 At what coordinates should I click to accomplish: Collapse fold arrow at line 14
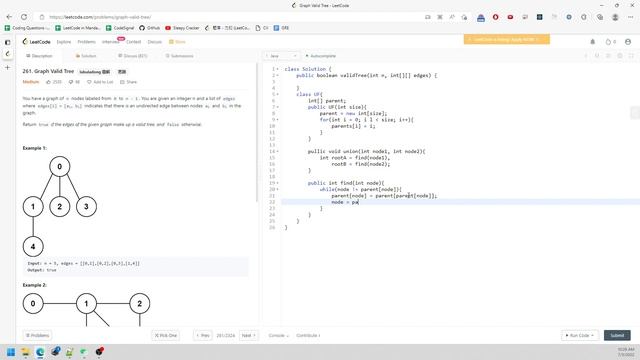coord(278,151)
